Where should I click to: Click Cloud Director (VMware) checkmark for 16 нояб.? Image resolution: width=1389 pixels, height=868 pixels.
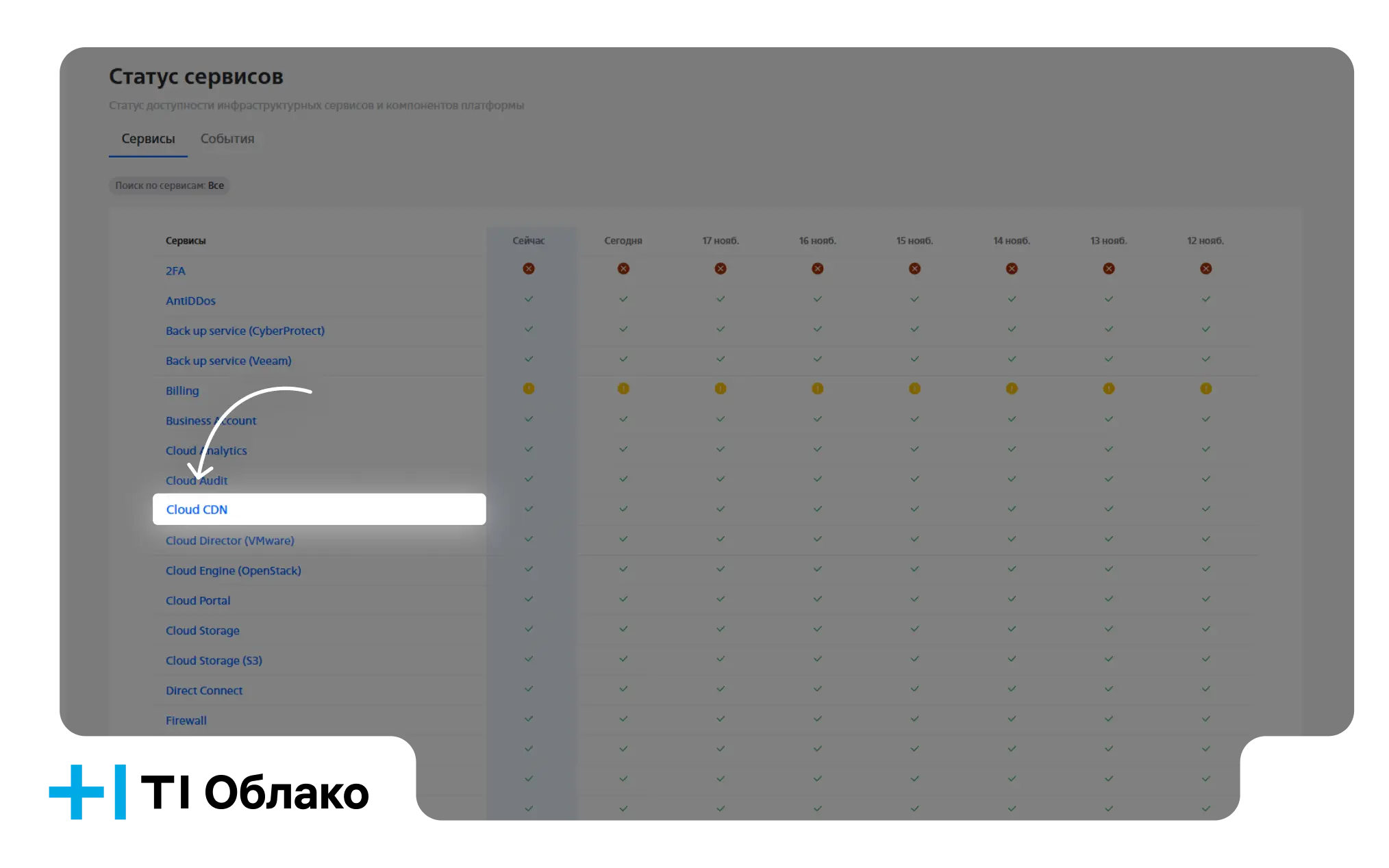[x=818, y=539]
